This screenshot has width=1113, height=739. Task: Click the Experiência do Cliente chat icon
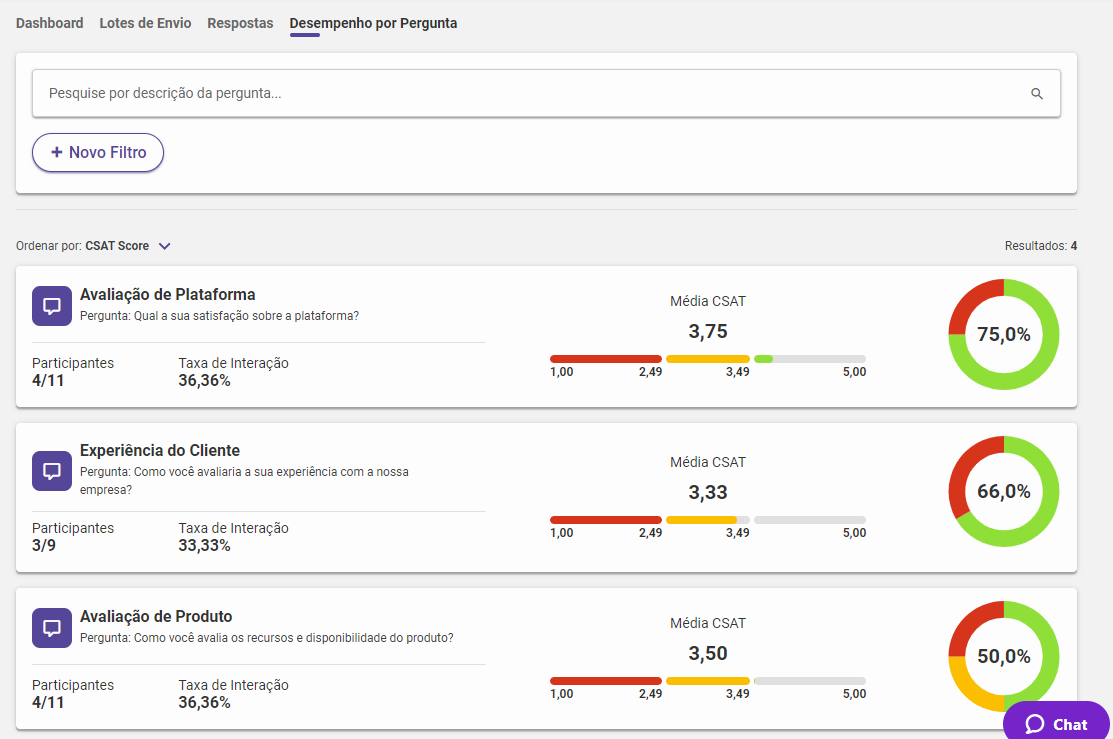[52, 470]
